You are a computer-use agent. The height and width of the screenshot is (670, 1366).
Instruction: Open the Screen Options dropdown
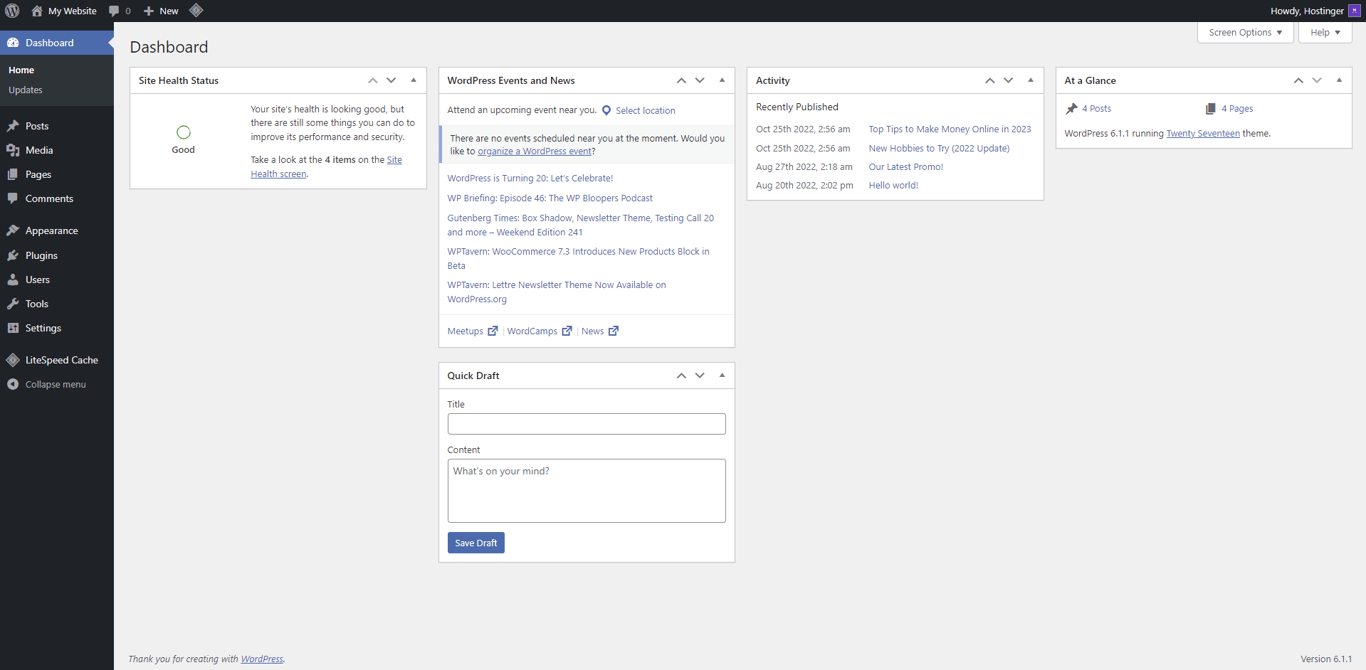(x=1244, y=32)
